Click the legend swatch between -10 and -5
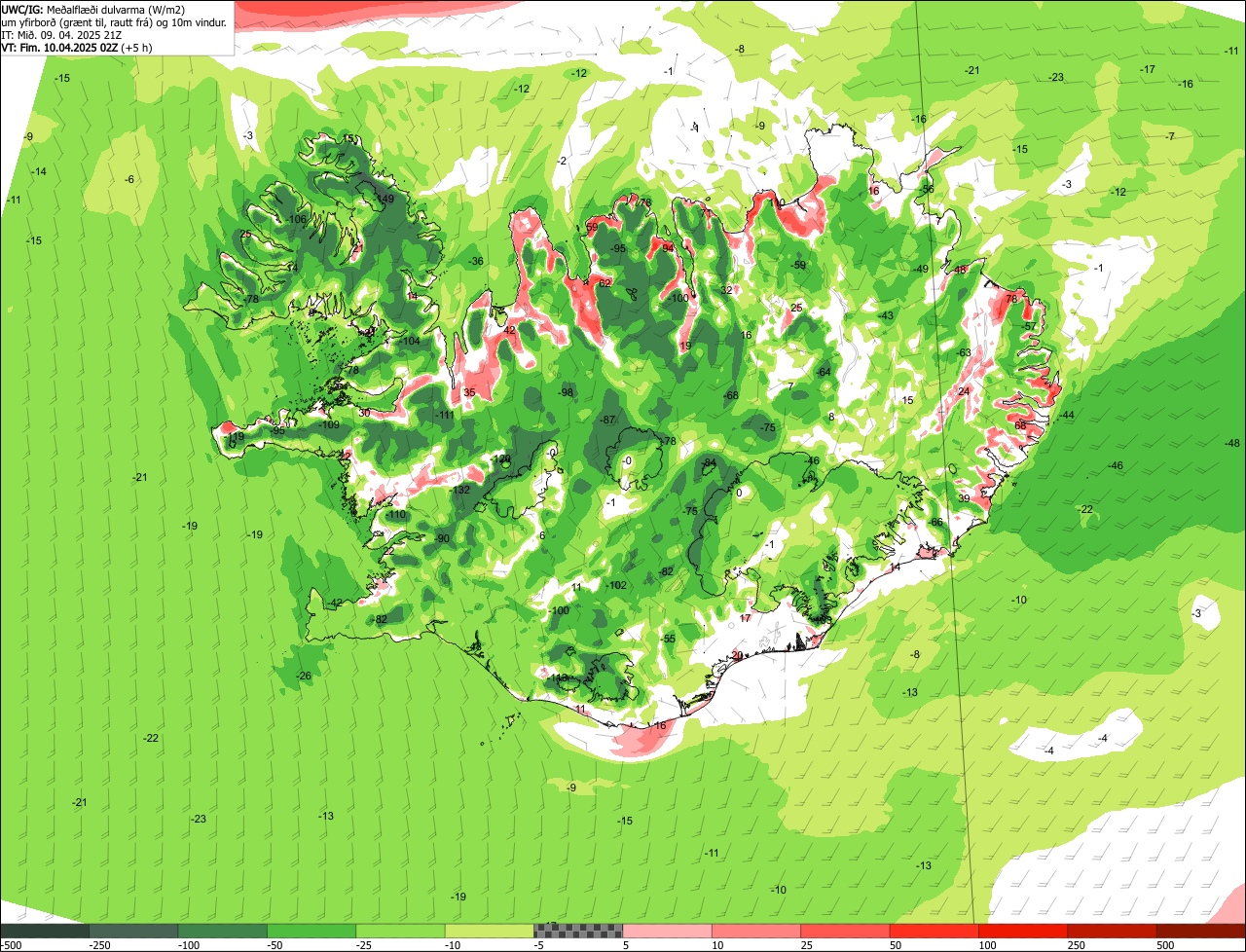 [x=490, y=931]
